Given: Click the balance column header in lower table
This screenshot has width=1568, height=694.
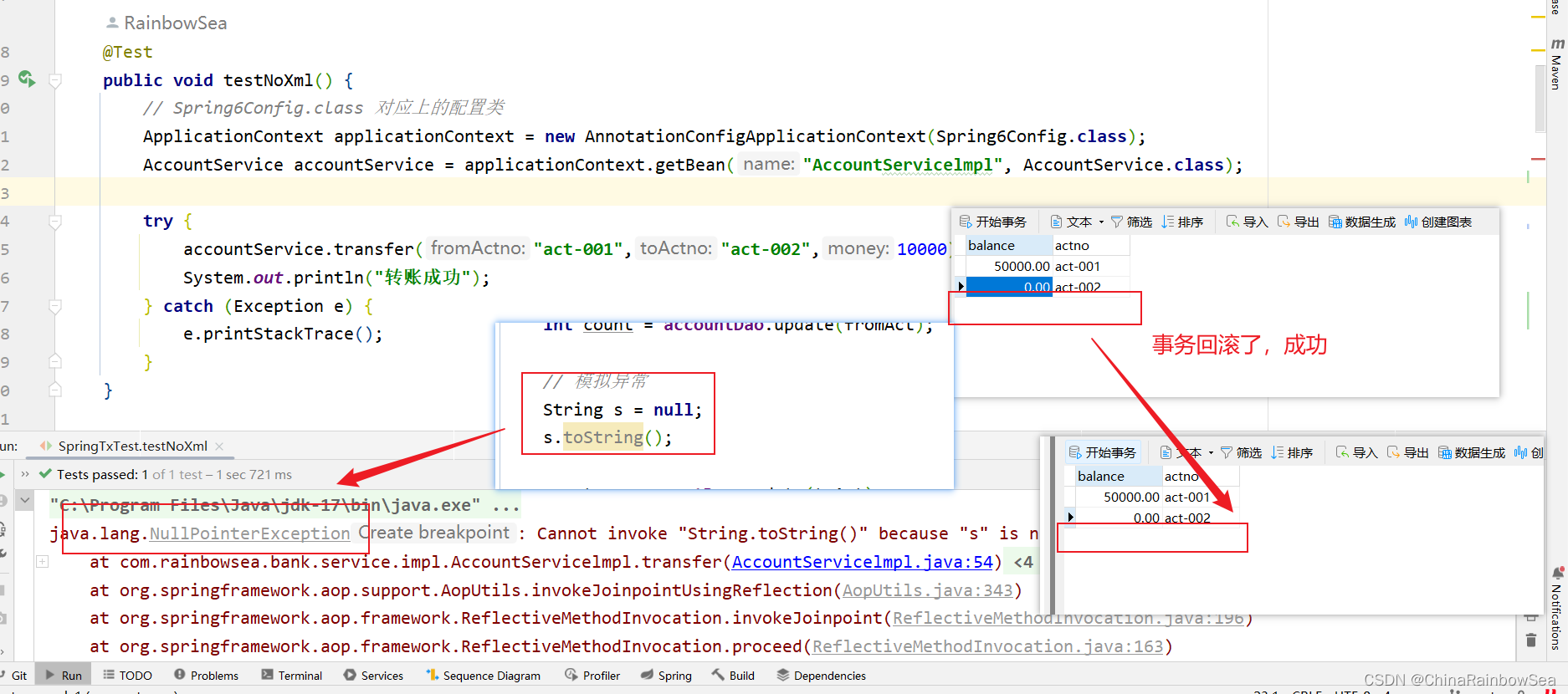Looking at the screenshot, I should click(x=1119, y=477).
